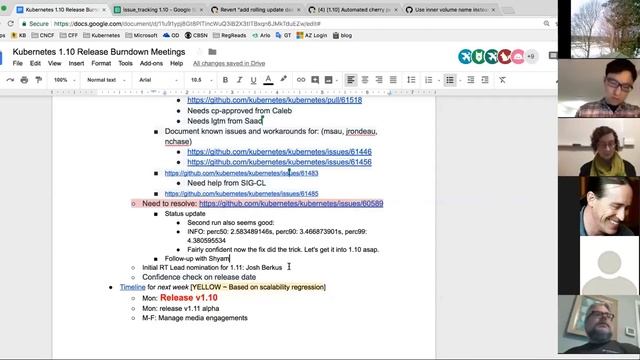This screenshot has height=360, width=640.
Task: Click the Add comment icon
Action: pyautogui.click(x=315, y=80)
